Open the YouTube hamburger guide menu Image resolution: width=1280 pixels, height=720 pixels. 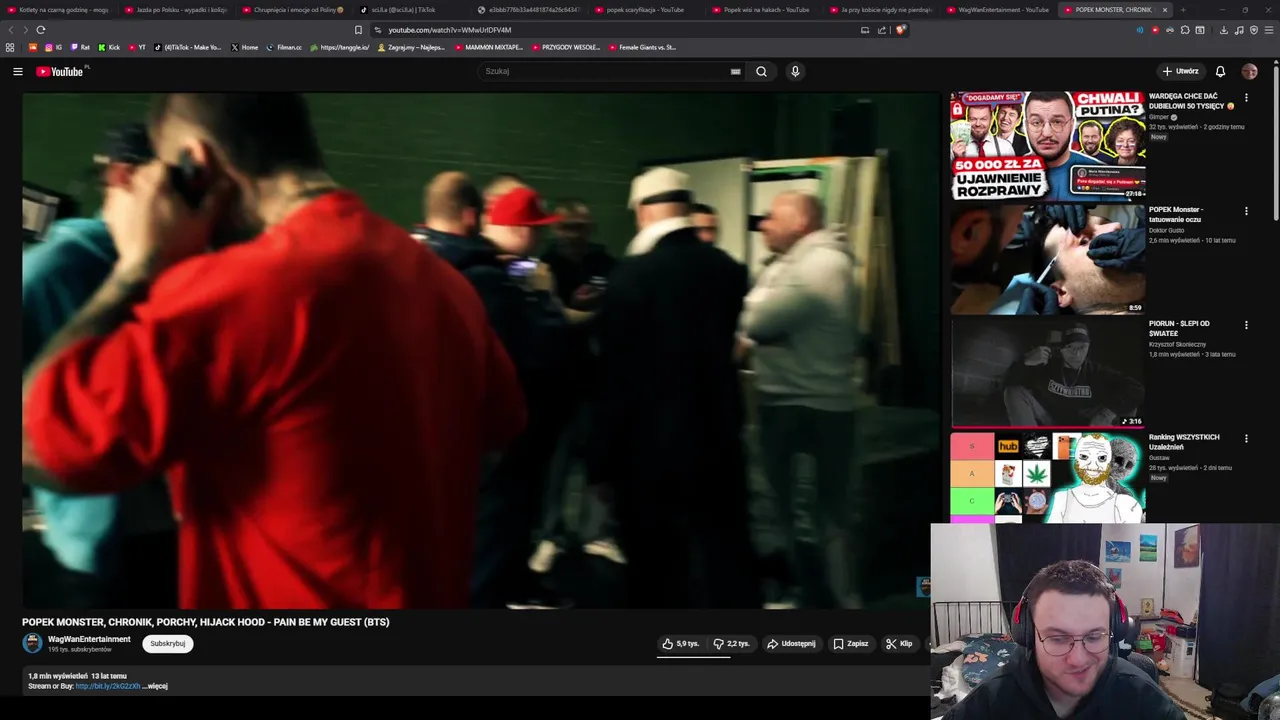tap(17, 71)
